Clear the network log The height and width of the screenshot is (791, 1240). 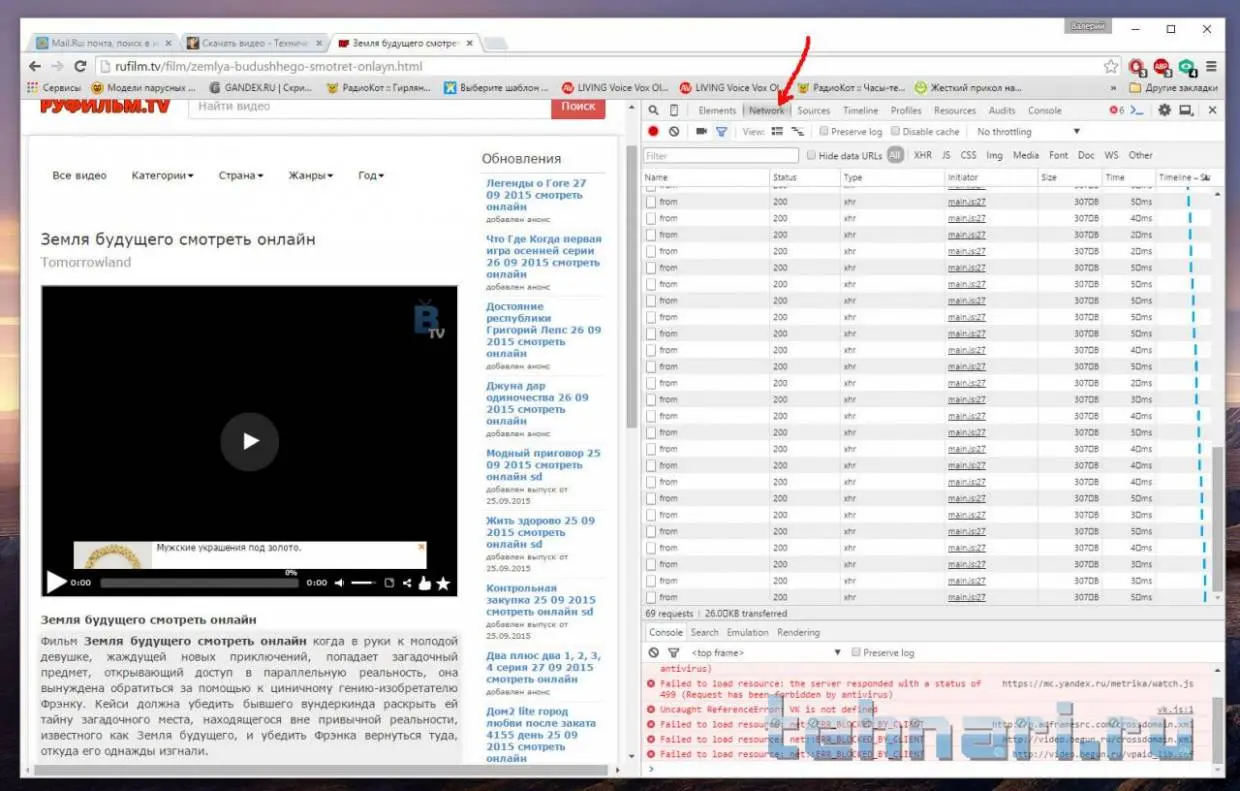tap(674, 132)
